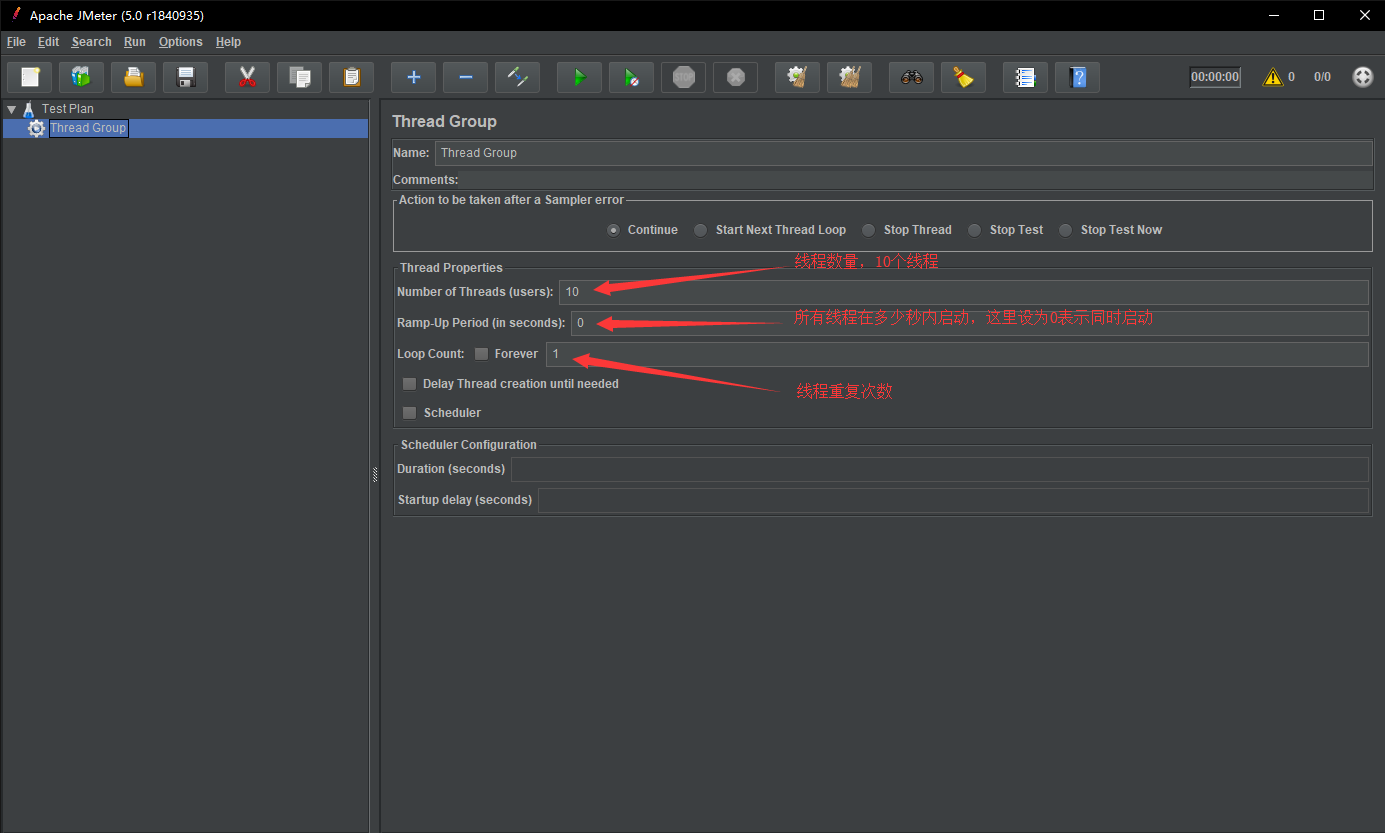The image size is (1385, 833).
Task: Click the Loop Count value field
Action: point(957,354)
